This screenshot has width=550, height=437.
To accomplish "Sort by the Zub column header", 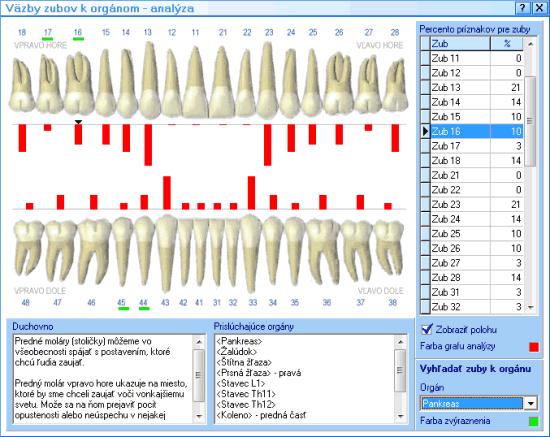I will 460,43.
